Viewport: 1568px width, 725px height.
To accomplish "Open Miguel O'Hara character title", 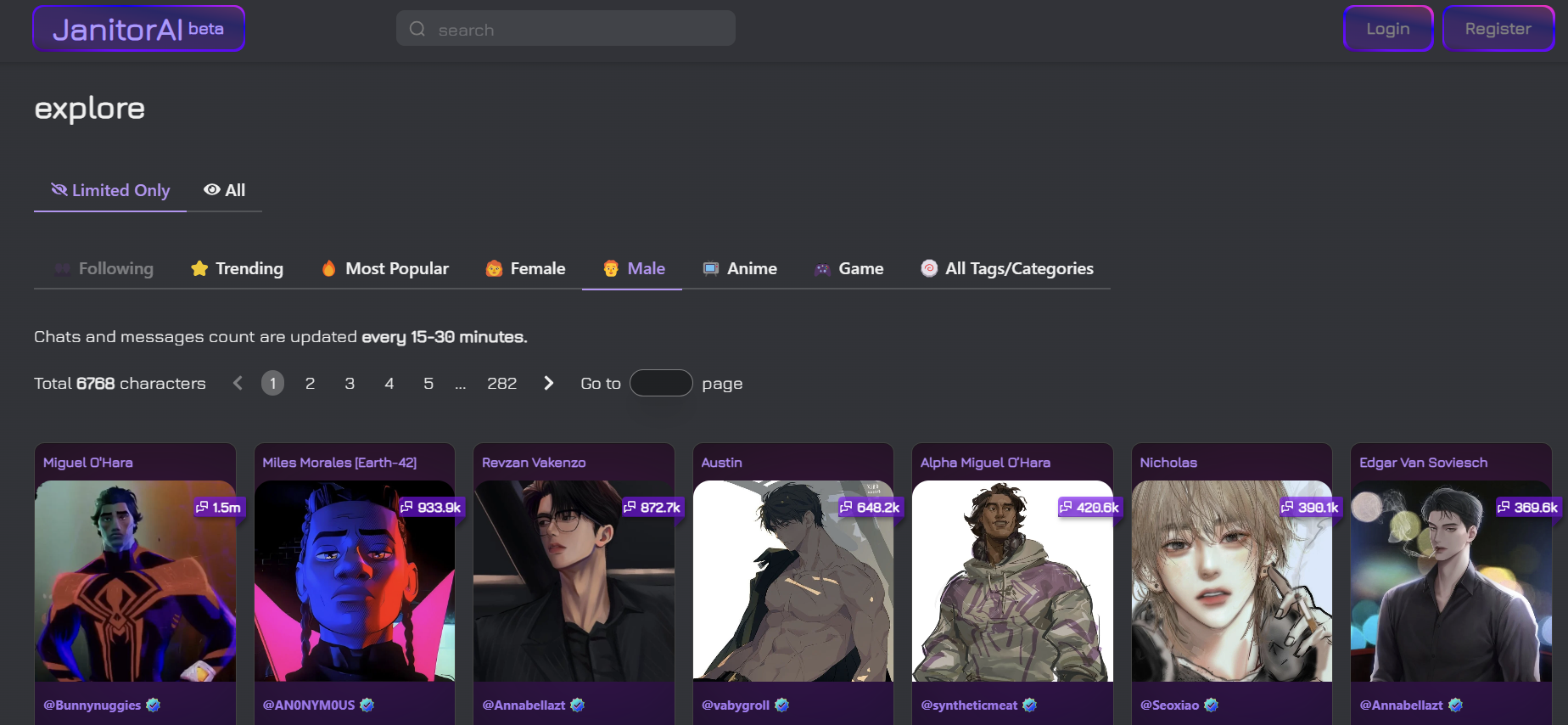I will pyautogui.click(x=88, y=463).
